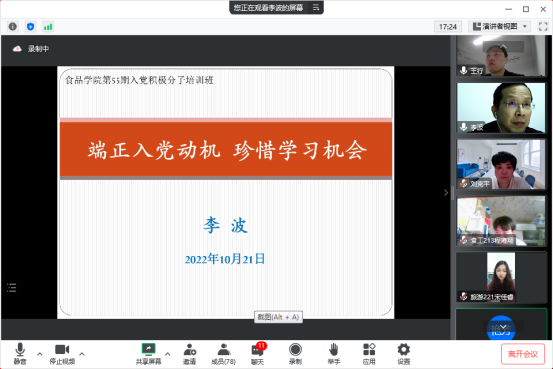Open the Invite (邀请) icon
The image size is (553, 369).
coord(189,354)
